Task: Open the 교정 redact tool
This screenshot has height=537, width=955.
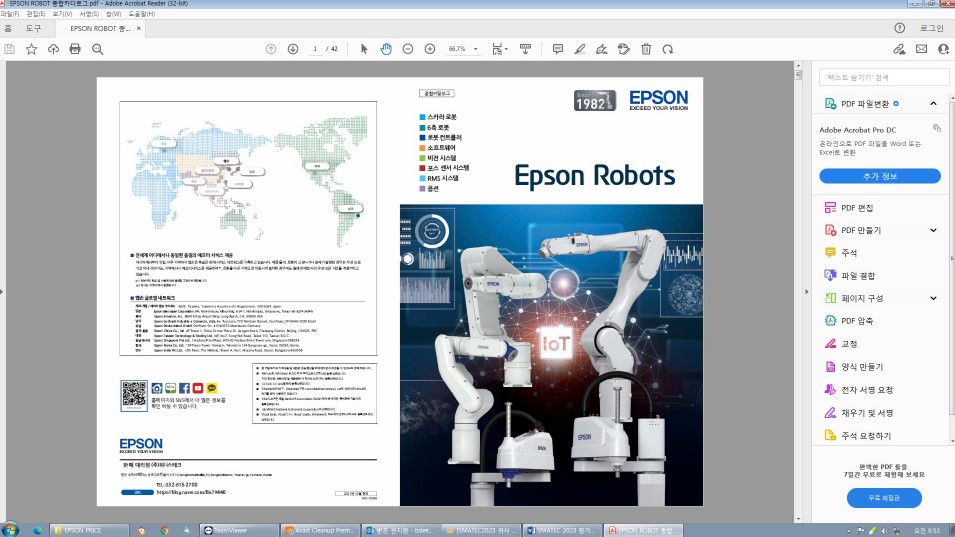Action: 848,344
